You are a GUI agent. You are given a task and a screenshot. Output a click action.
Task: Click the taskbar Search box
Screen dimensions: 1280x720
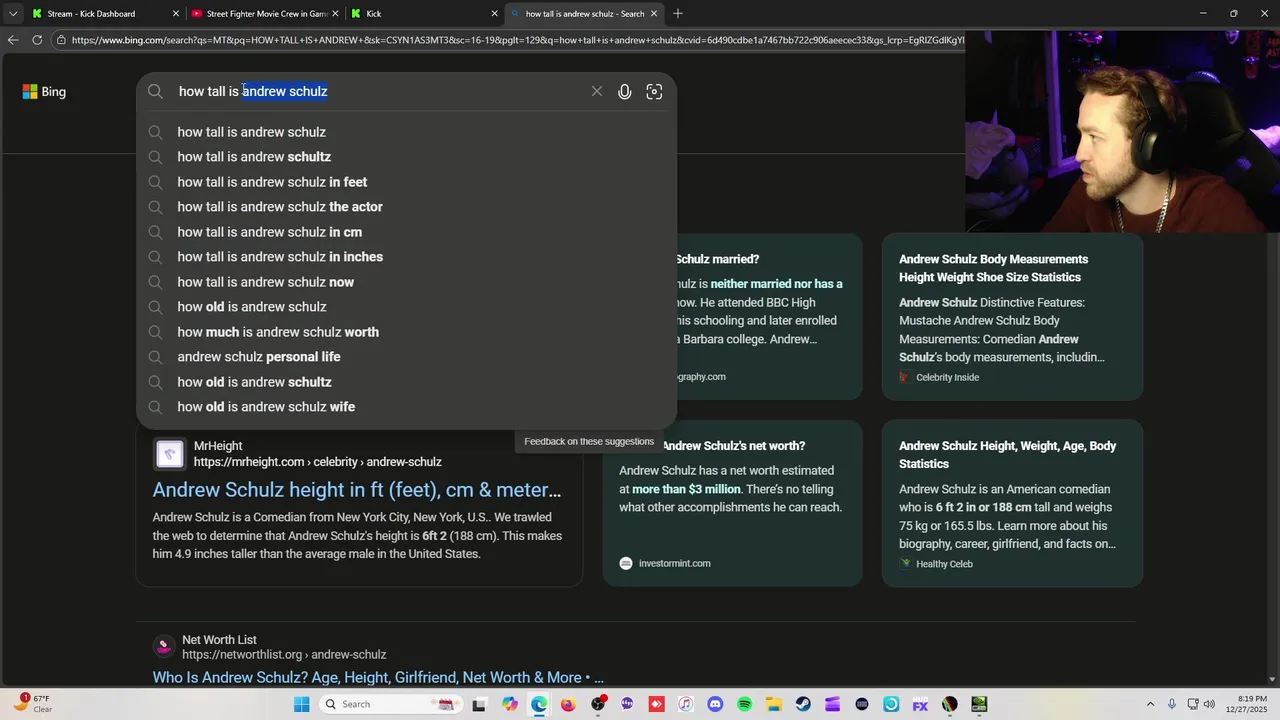[391, 704]
